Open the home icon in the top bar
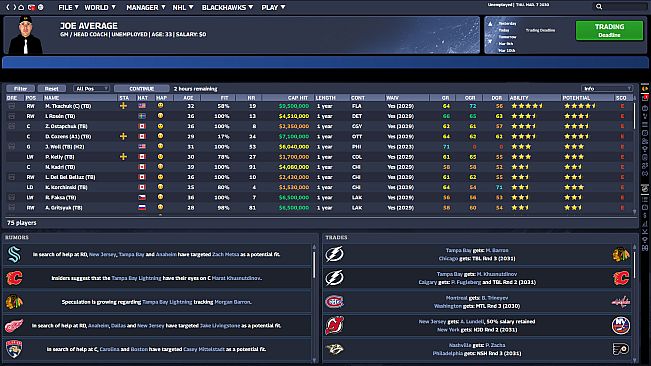651x366 pixels. click(22, 7)
